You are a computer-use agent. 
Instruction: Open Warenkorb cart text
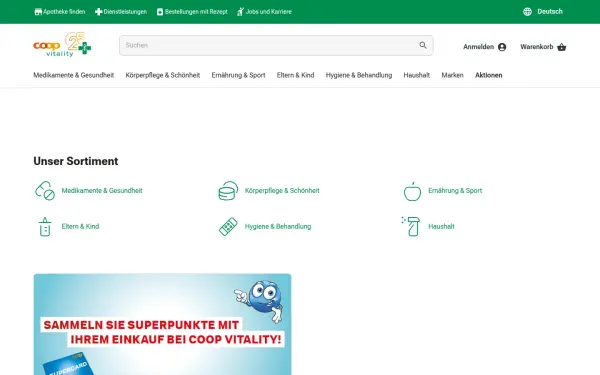536,47
